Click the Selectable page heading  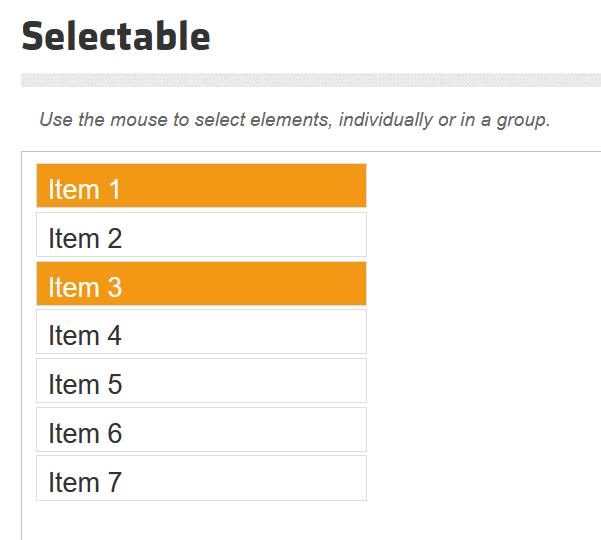(116, 36)
